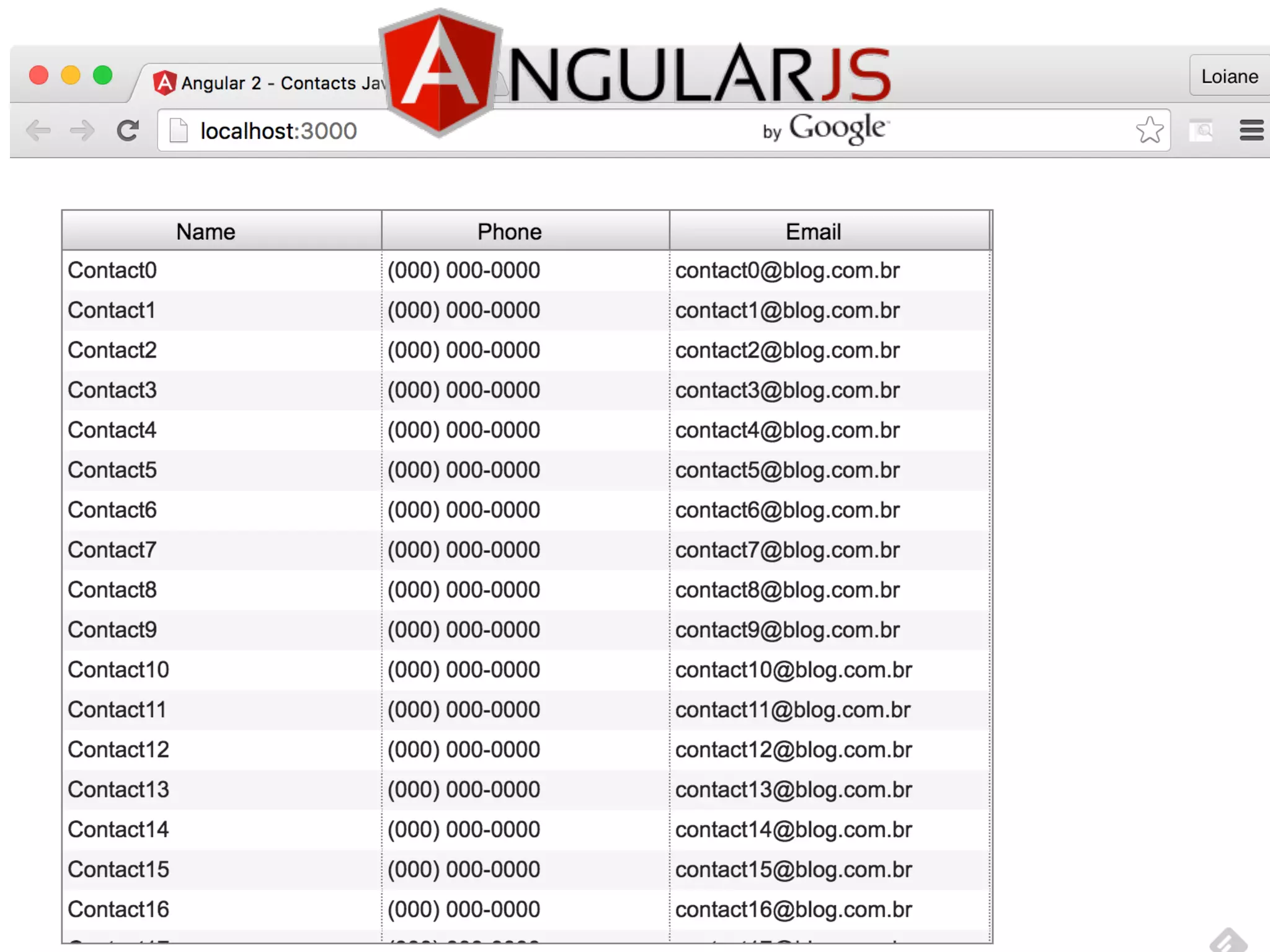This screenshot has height=952, width=1270.
Task: Reload the localhost page
Action: coord(128,131)
